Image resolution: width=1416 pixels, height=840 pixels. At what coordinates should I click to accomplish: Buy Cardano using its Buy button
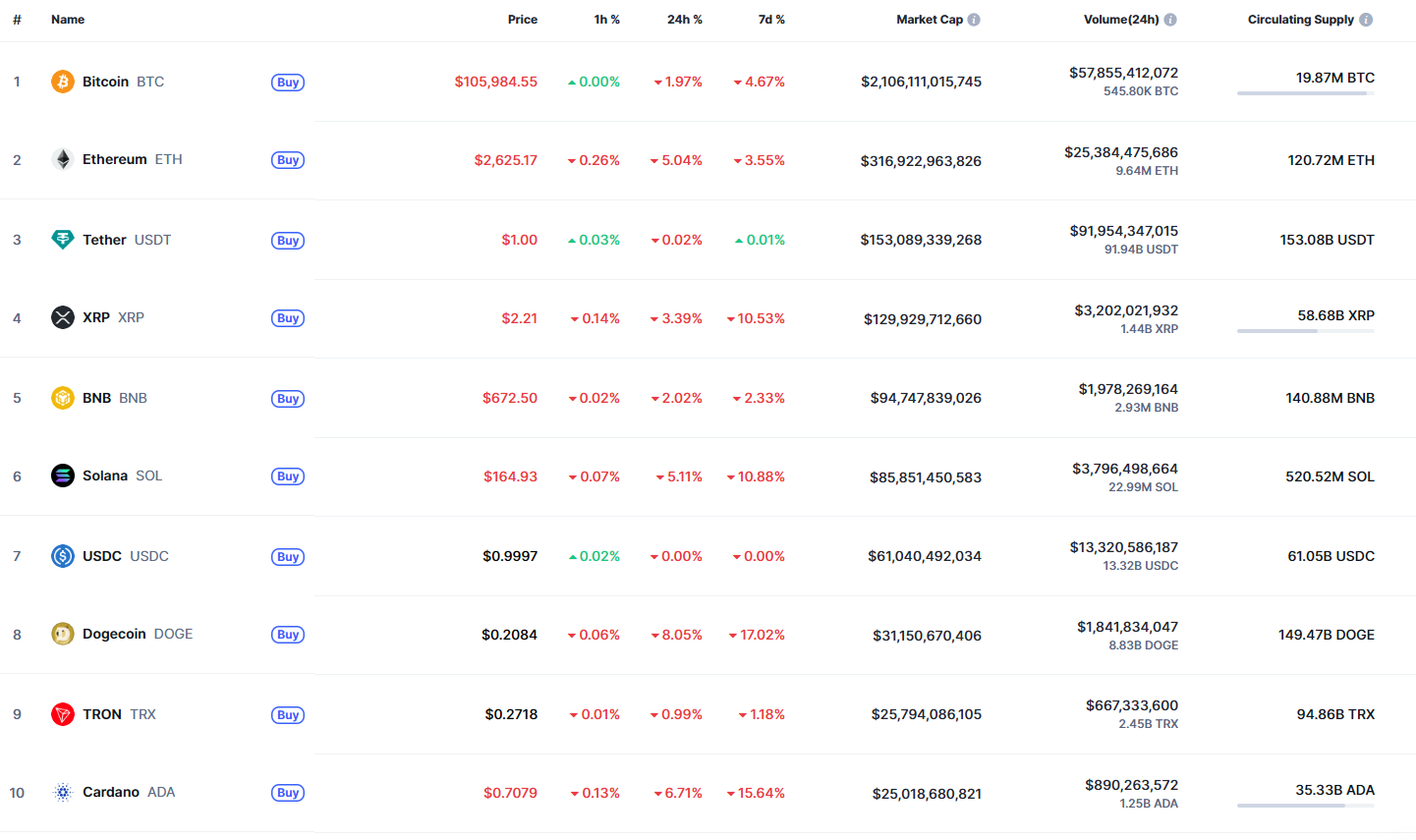288,793
